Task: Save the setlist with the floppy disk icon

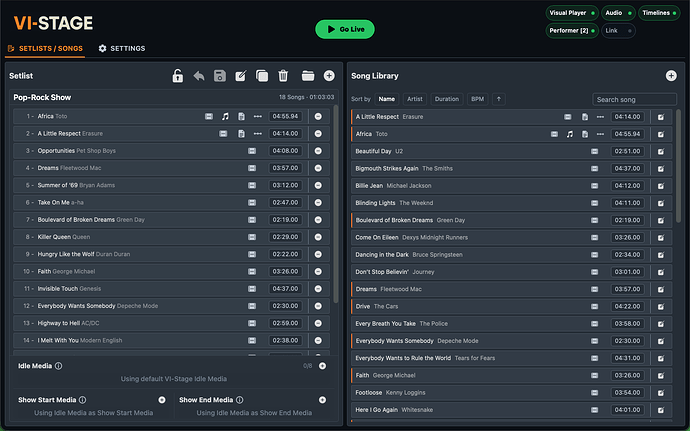Action: pos(220,76)
